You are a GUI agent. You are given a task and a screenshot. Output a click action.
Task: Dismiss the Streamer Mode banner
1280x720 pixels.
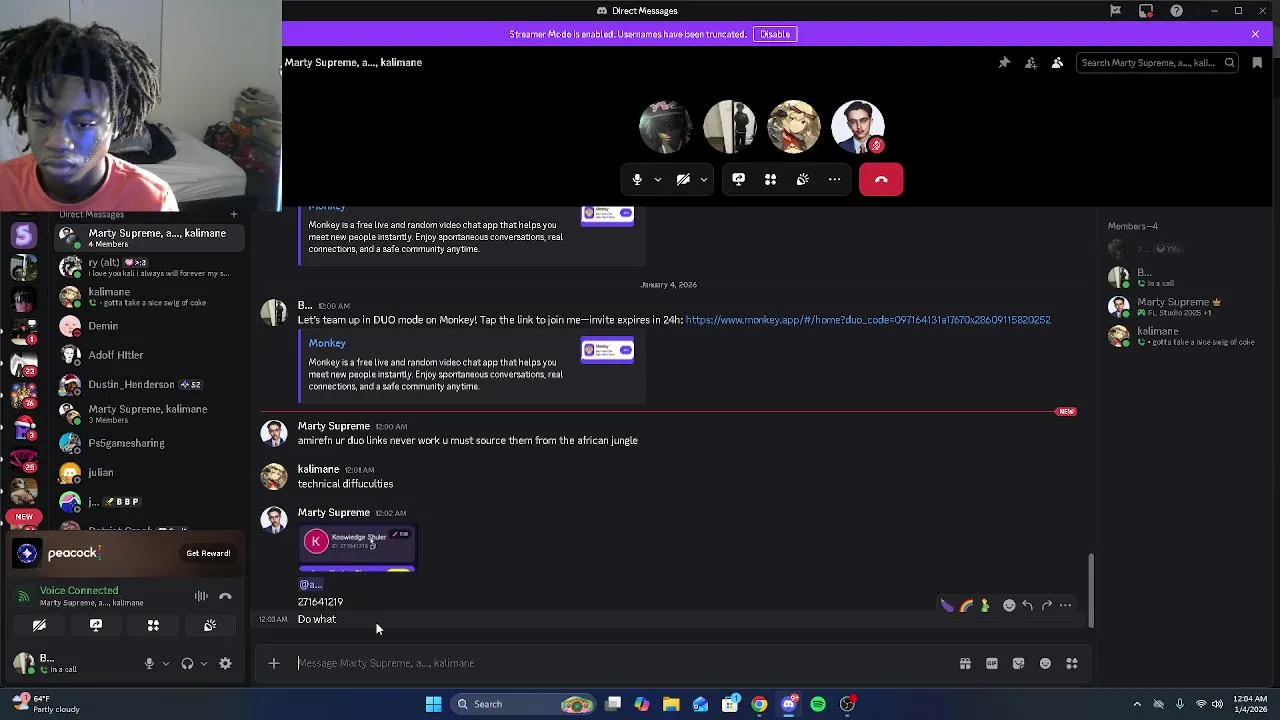[x=1255, y=34]
